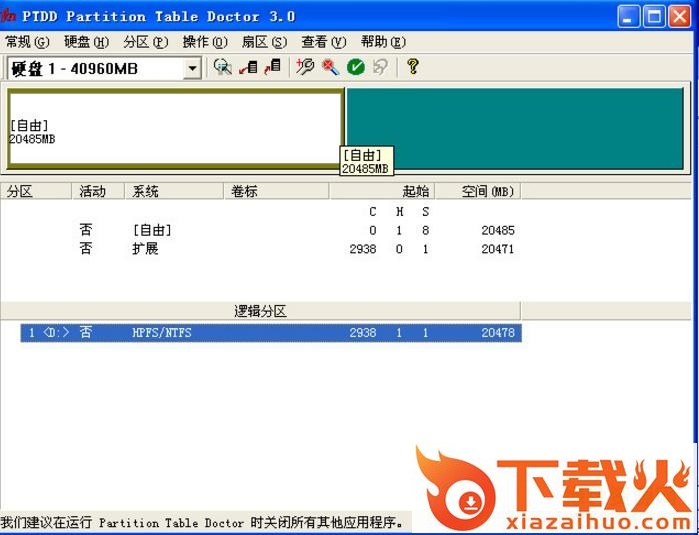Click the 分区 column header

pos(36,191)
